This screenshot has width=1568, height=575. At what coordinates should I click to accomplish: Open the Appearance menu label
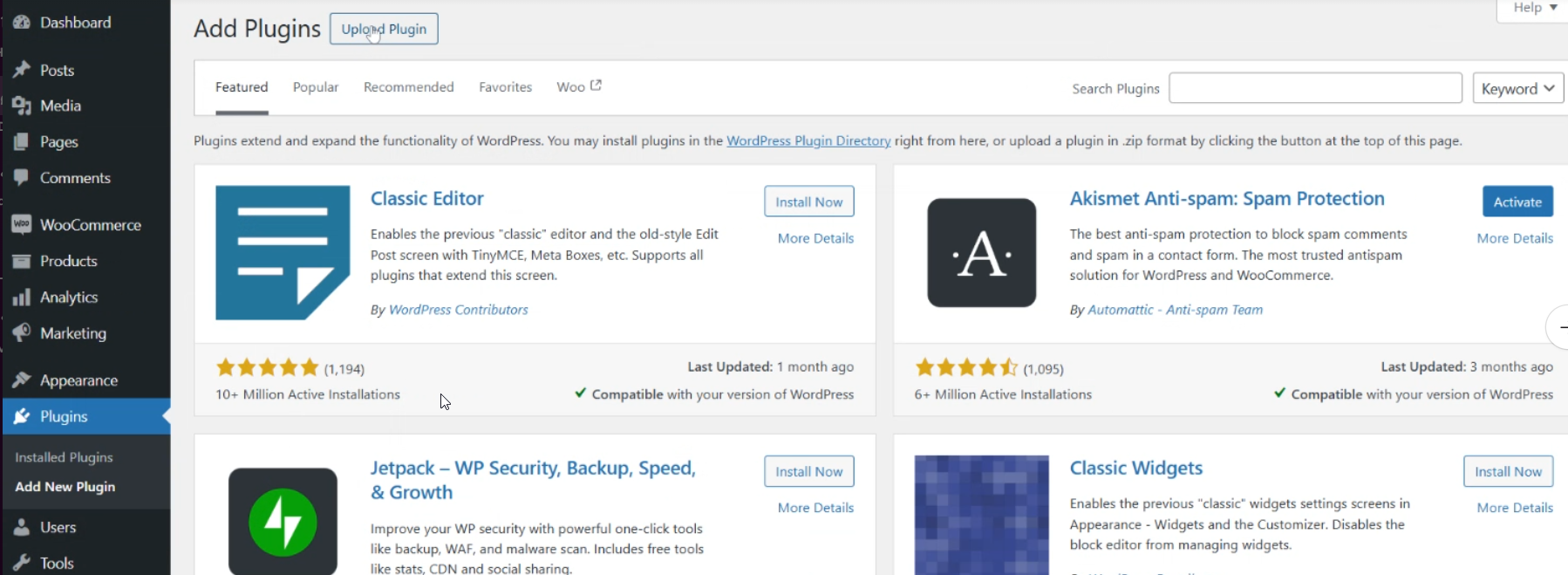pyautogui.click(x=78, y=380)
